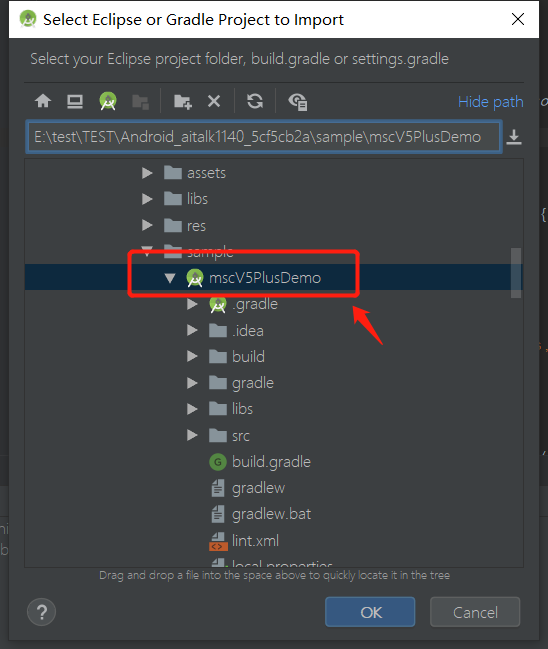Collapse the mscV5PlusDemo project node

170,278
